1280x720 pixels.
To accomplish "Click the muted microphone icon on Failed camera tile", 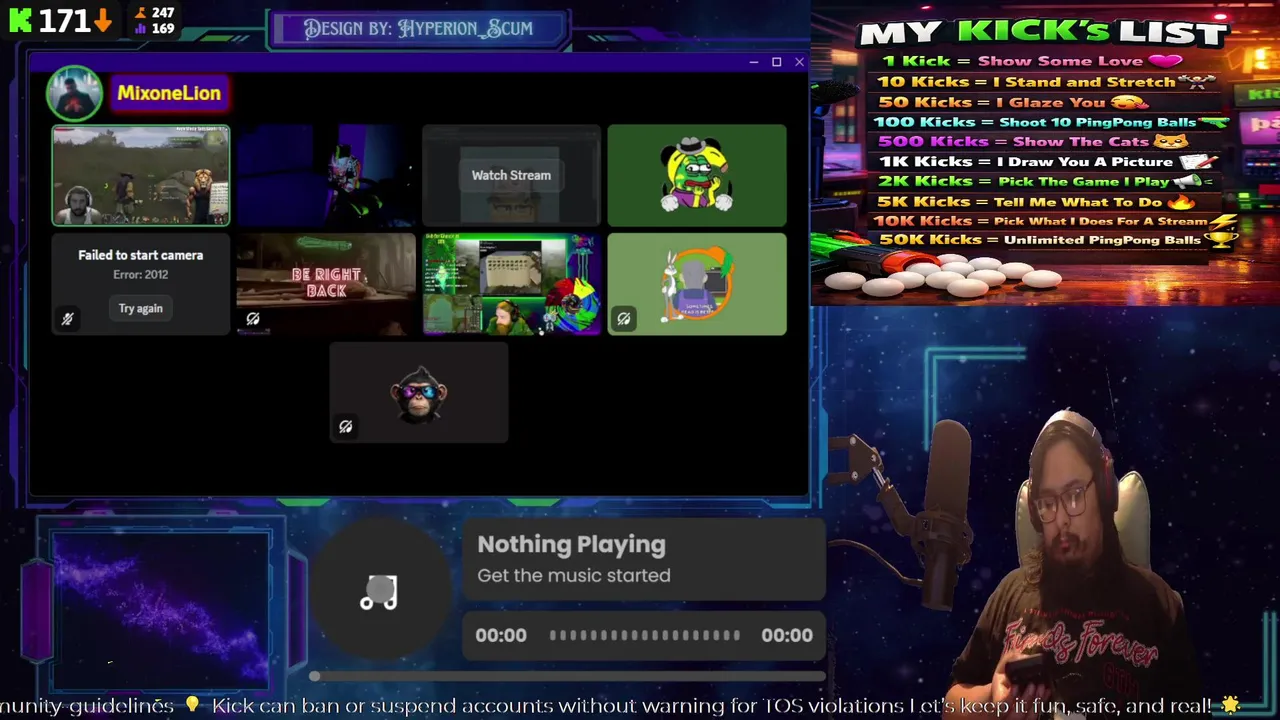I will pos(67,319).
